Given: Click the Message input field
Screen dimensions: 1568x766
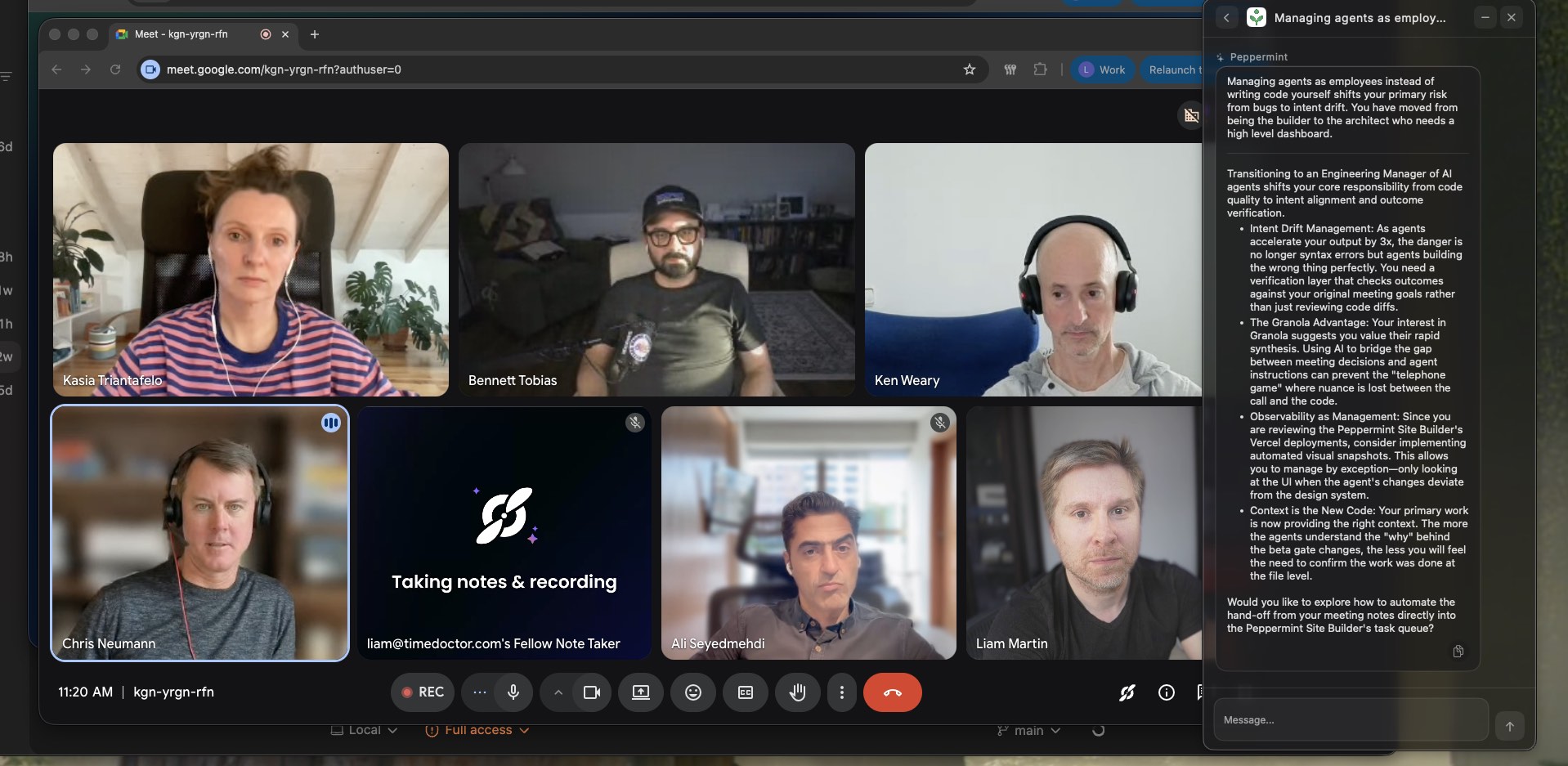Looking at the screenshot, I should click(1341, 720).
